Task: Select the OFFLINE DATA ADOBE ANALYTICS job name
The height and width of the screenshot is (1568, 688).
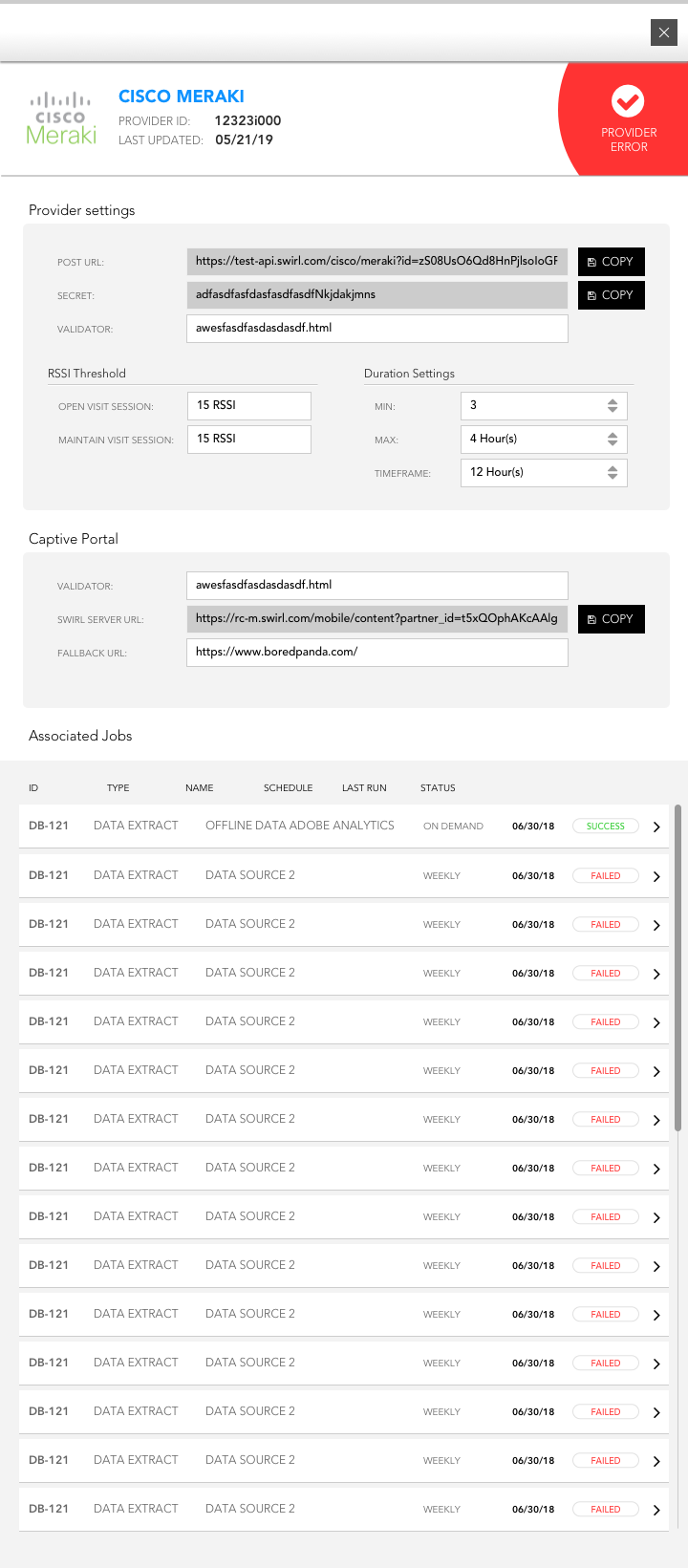Action: [x=300, y=826]
